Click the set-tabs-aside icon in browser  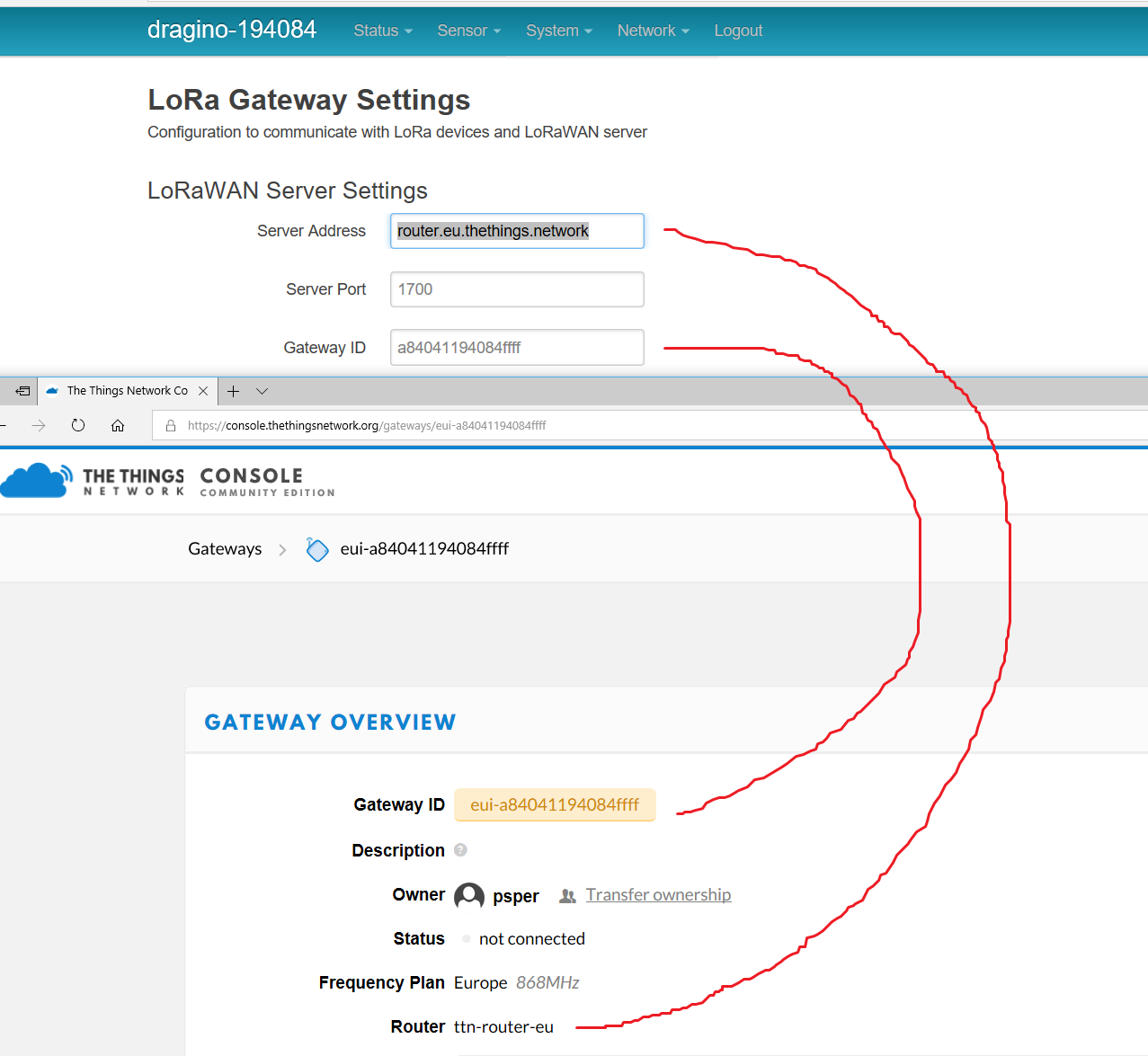click(22, 391)
